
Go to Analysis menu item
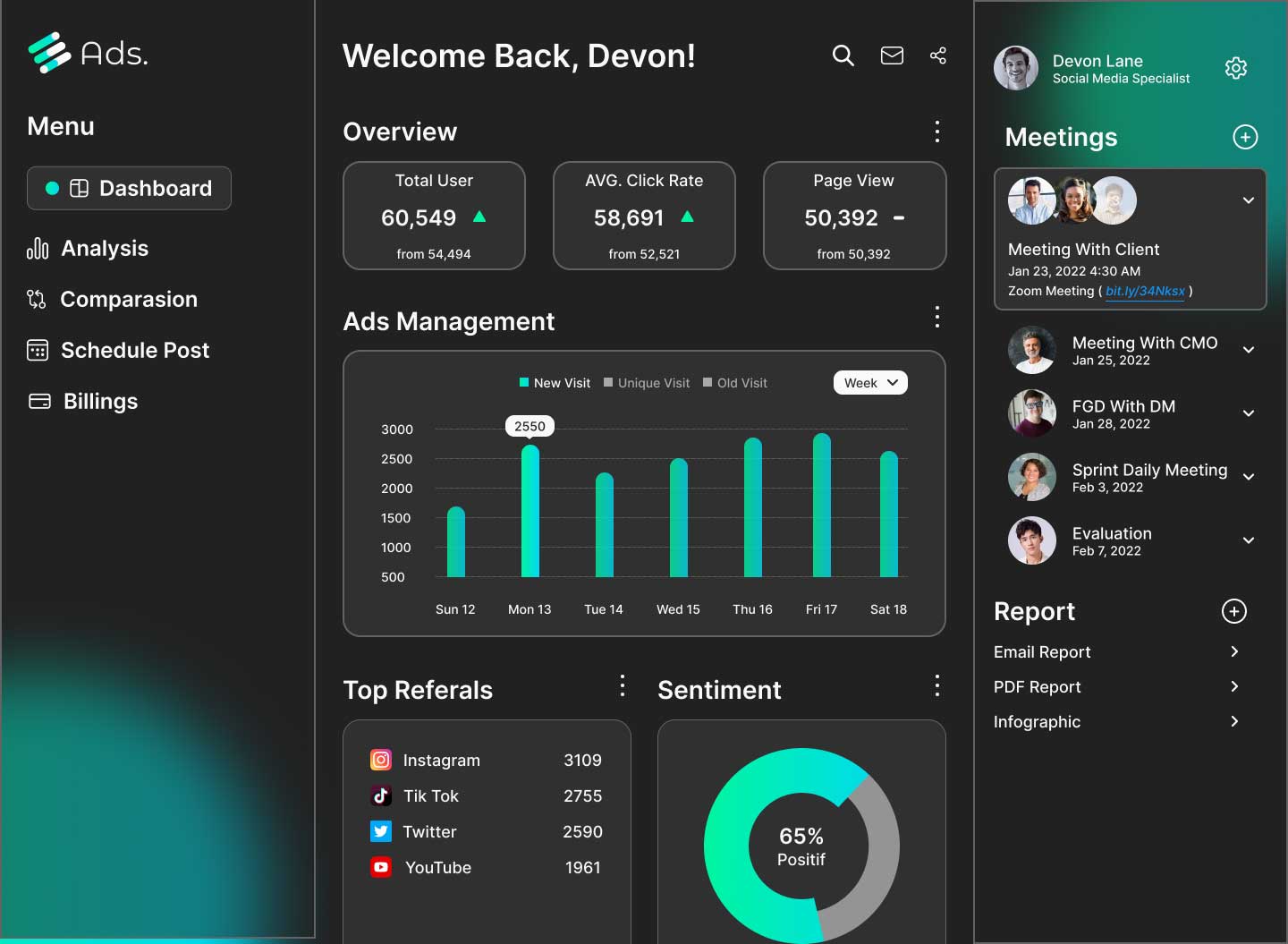click(x=88, y=248)
